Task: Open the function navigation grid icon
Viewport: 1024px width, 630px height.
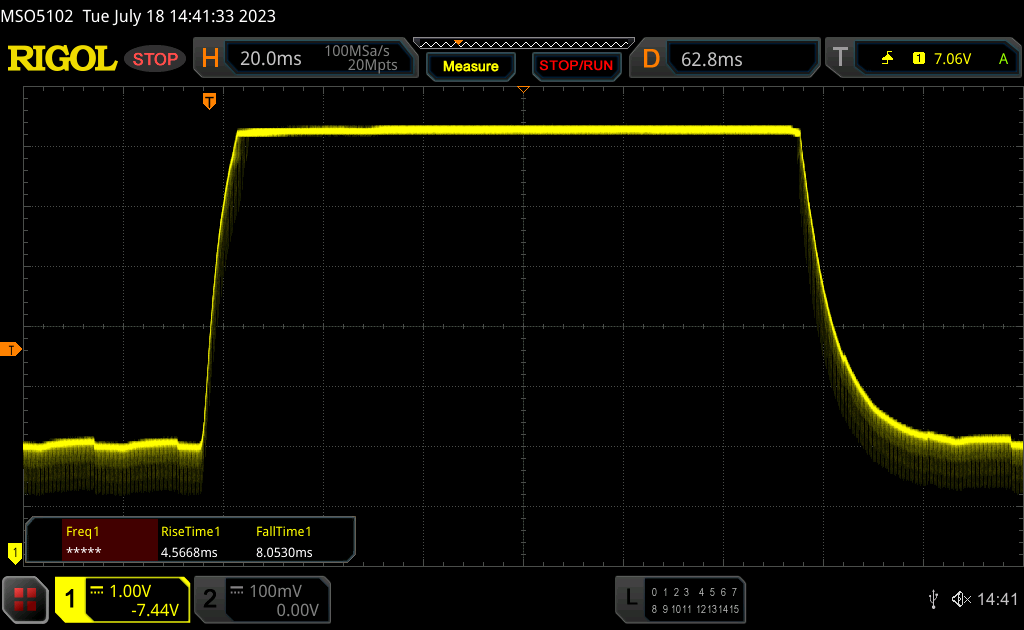Action: 25,599
